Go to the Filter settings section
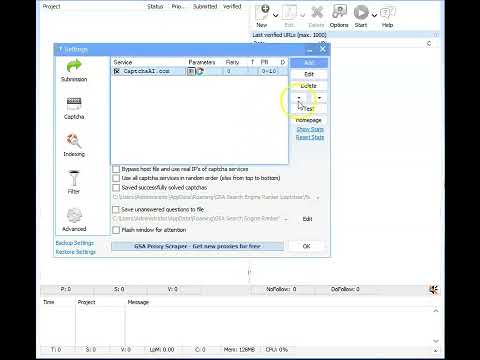The image size is (480, 360). click(x=74, y=182)
